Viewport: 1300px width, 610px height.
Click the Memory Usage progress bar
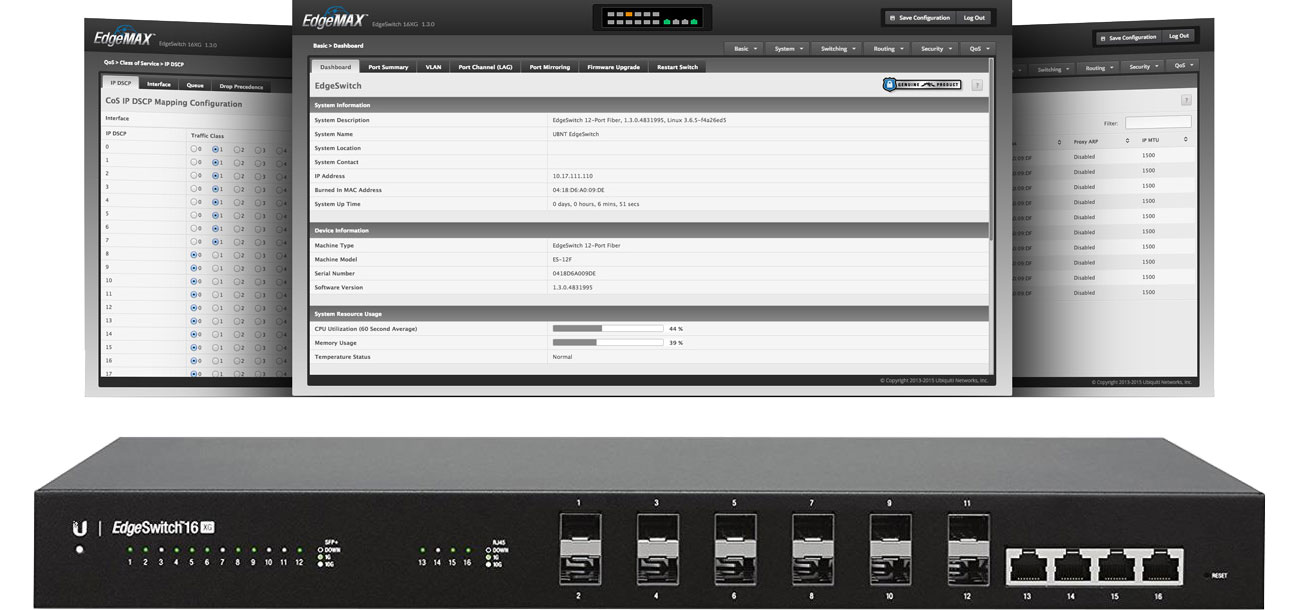click(x=608, y=342)
